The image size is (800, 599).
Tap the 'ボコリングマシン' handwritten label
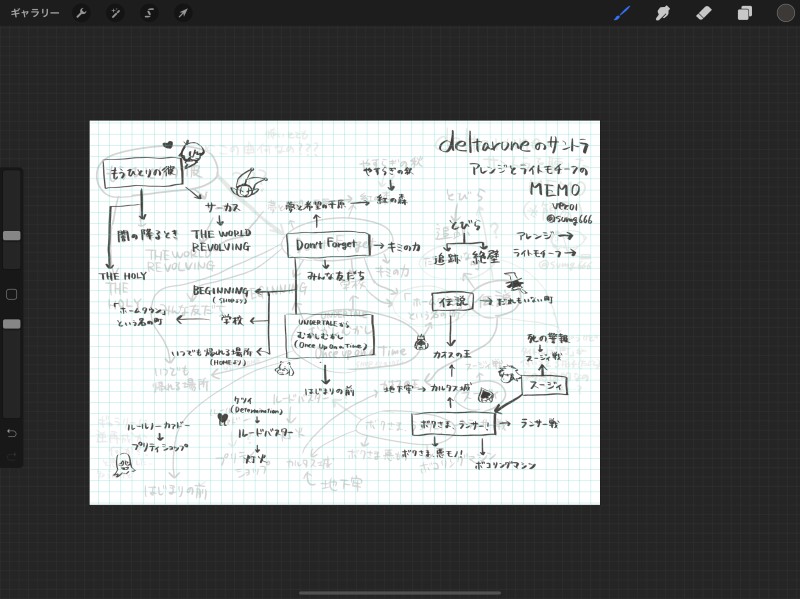click(x=505, y=465)
